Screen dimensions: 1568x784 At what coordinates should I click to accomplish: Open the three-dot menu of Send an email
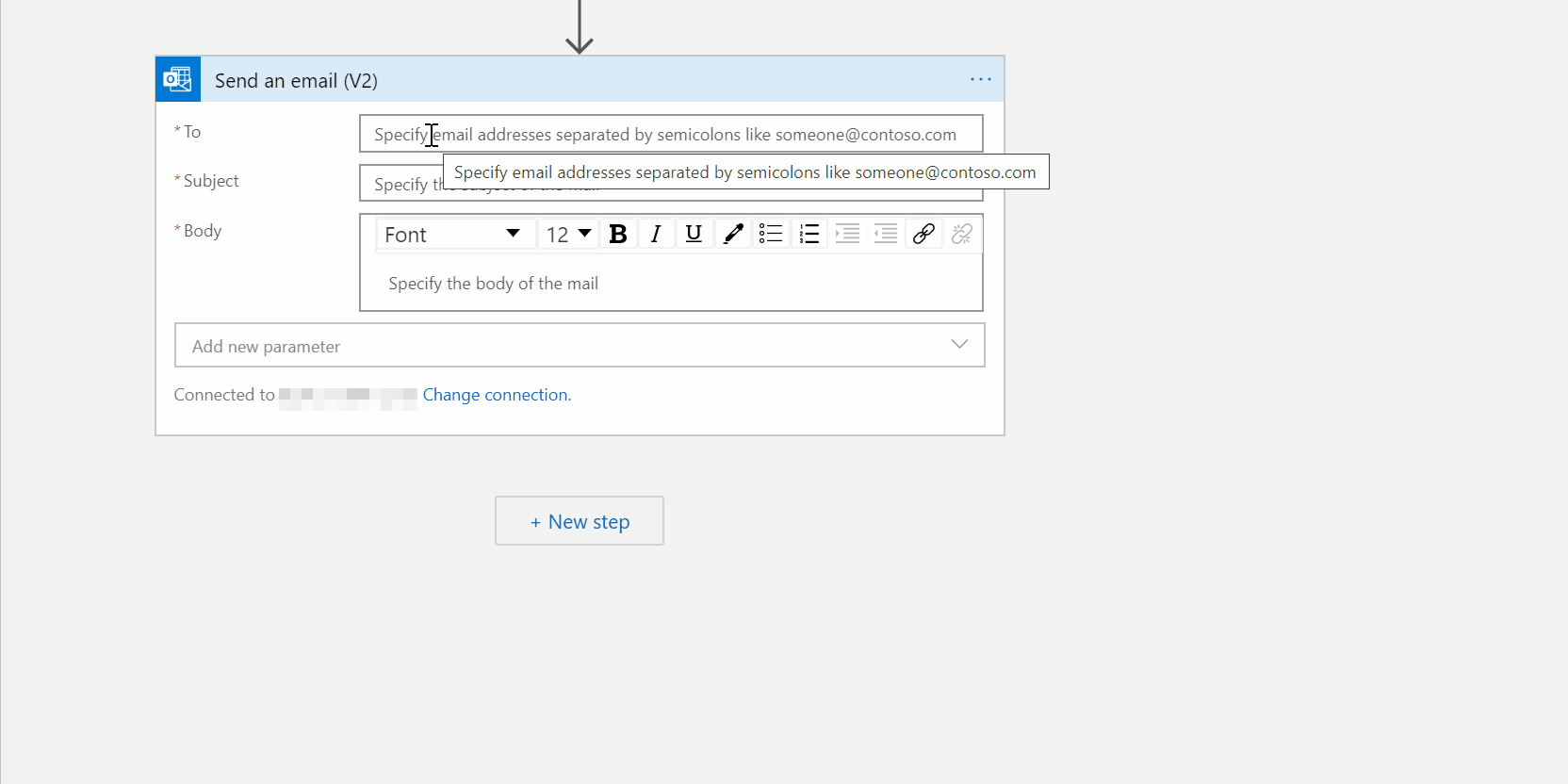(x=981, y=80)
